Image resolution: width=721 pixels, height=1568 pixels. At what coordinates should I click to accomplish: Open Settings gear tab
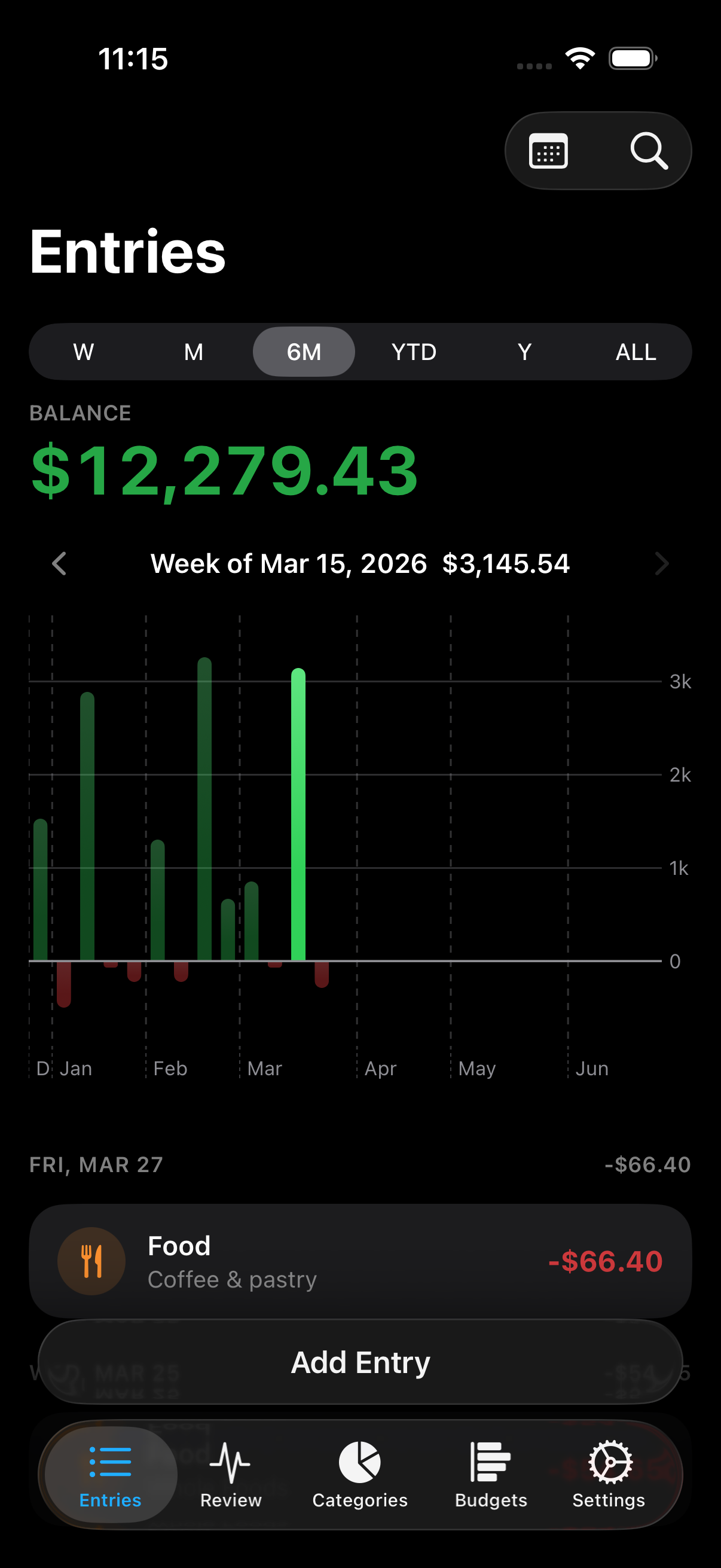609,1474
